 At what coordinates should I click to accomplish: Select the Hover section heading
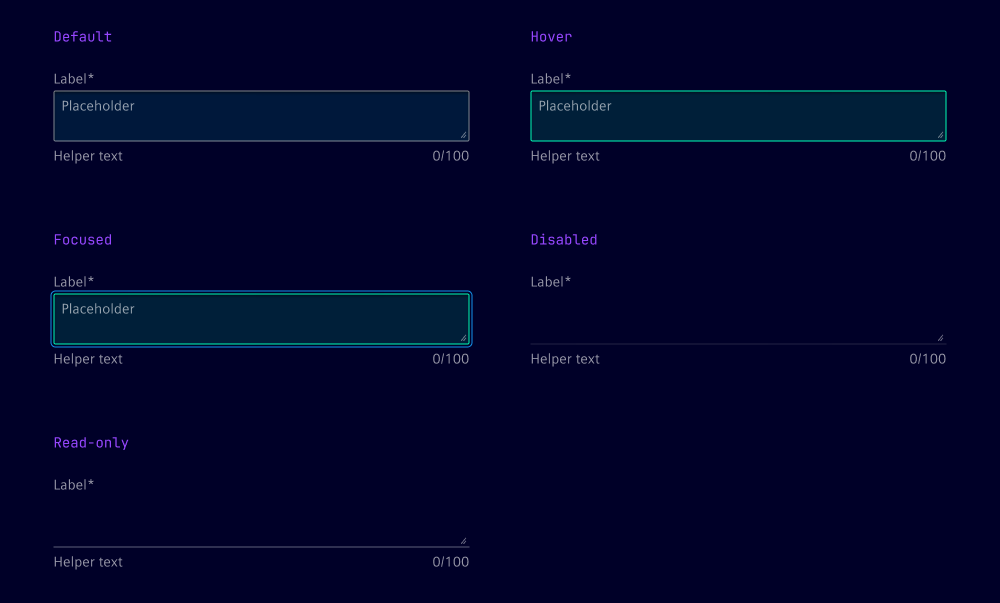click(x=551, y=37)
